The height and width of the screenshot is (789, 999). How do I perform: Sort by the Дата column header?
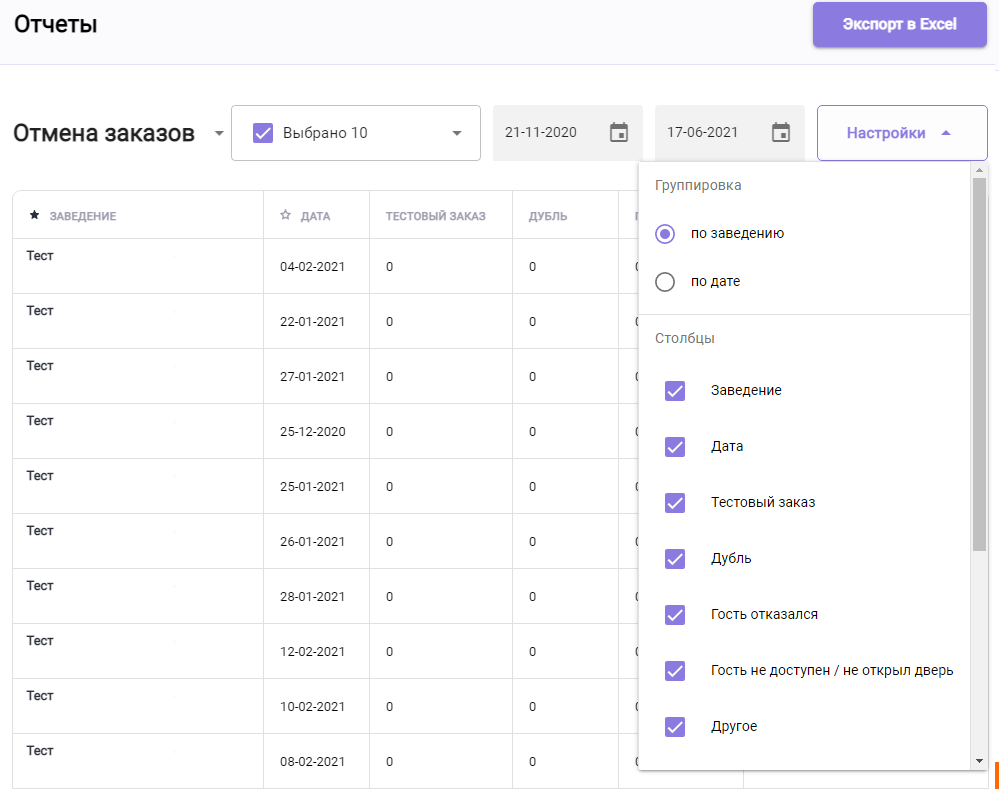(x=315, y=216)
